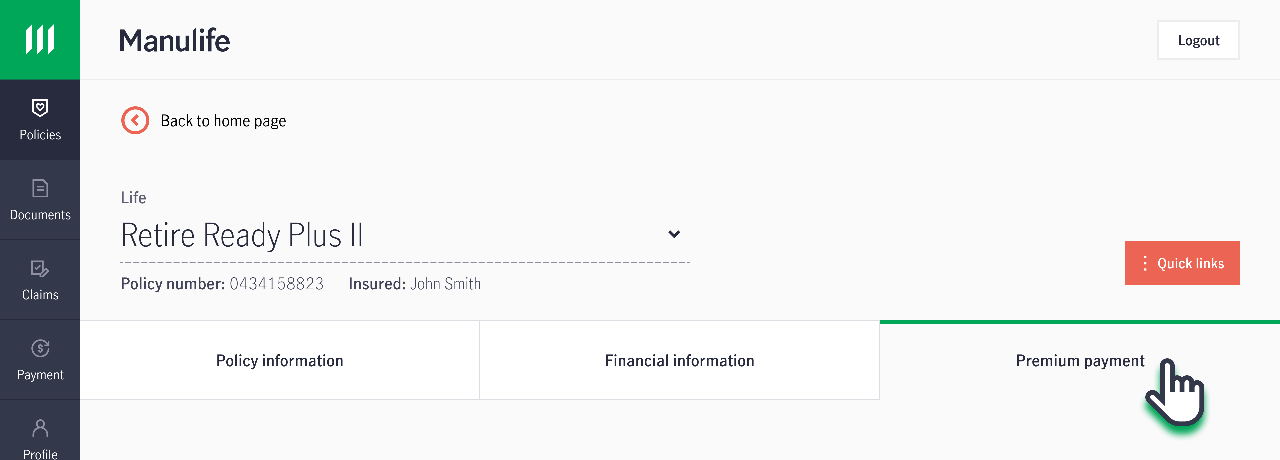Log out using the Logout button
The width and height of the screenshot is (1280, 460).
coord(1198,40)
